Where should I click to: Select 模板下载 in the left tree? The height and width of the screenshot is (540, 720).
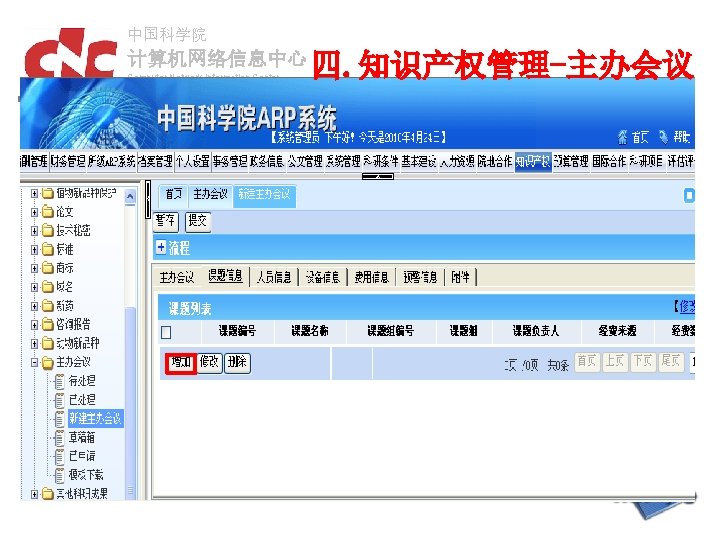[x=86, y=475]
